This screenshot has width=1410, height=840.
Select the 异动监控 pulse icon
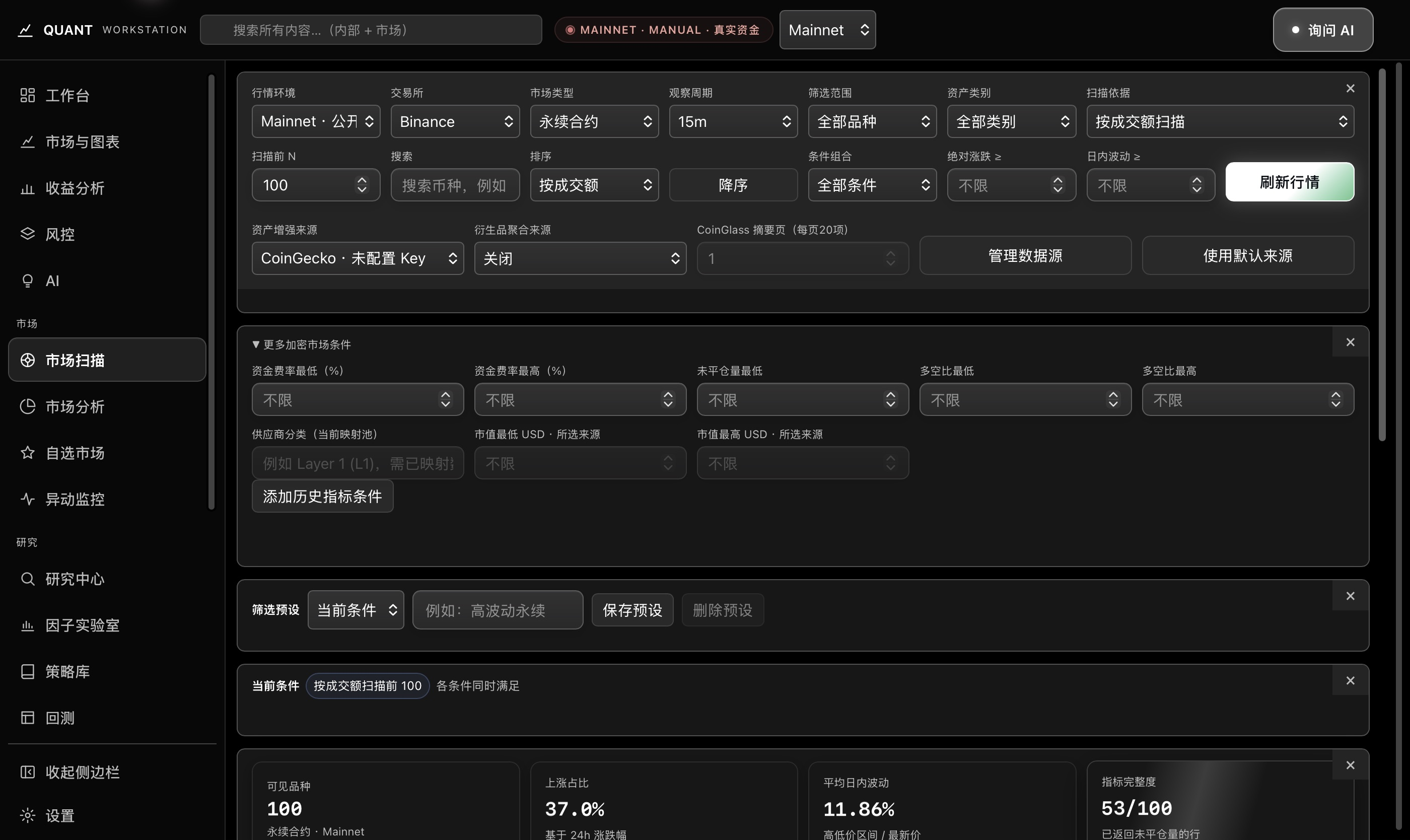(27, 499)
